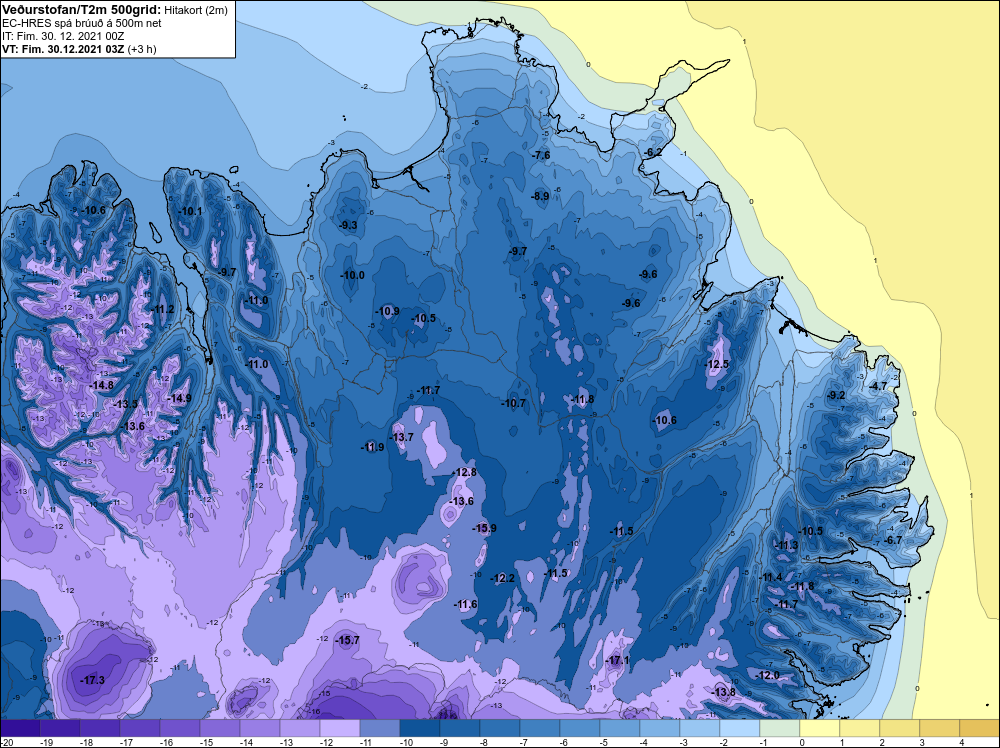Click the -17.1 temperature value
The image size is (1000, 748).
(x=617, y=660)
